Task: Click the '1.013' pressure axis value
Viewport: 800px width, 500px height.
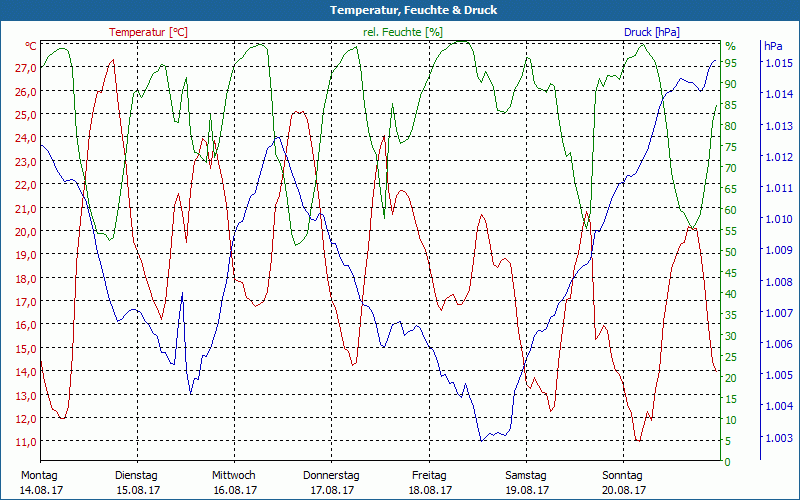Action: (779, 126)
